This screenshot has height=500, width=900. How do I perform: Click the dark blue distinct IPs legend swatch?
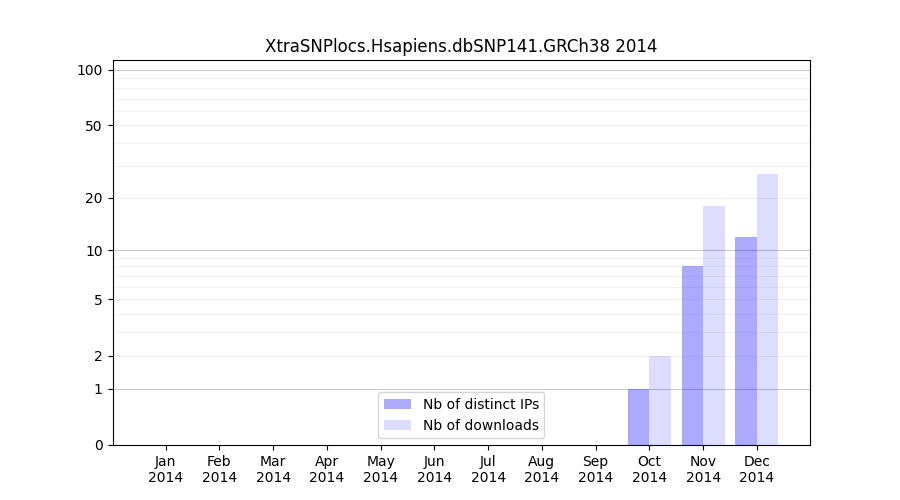(x=397, y=404)
